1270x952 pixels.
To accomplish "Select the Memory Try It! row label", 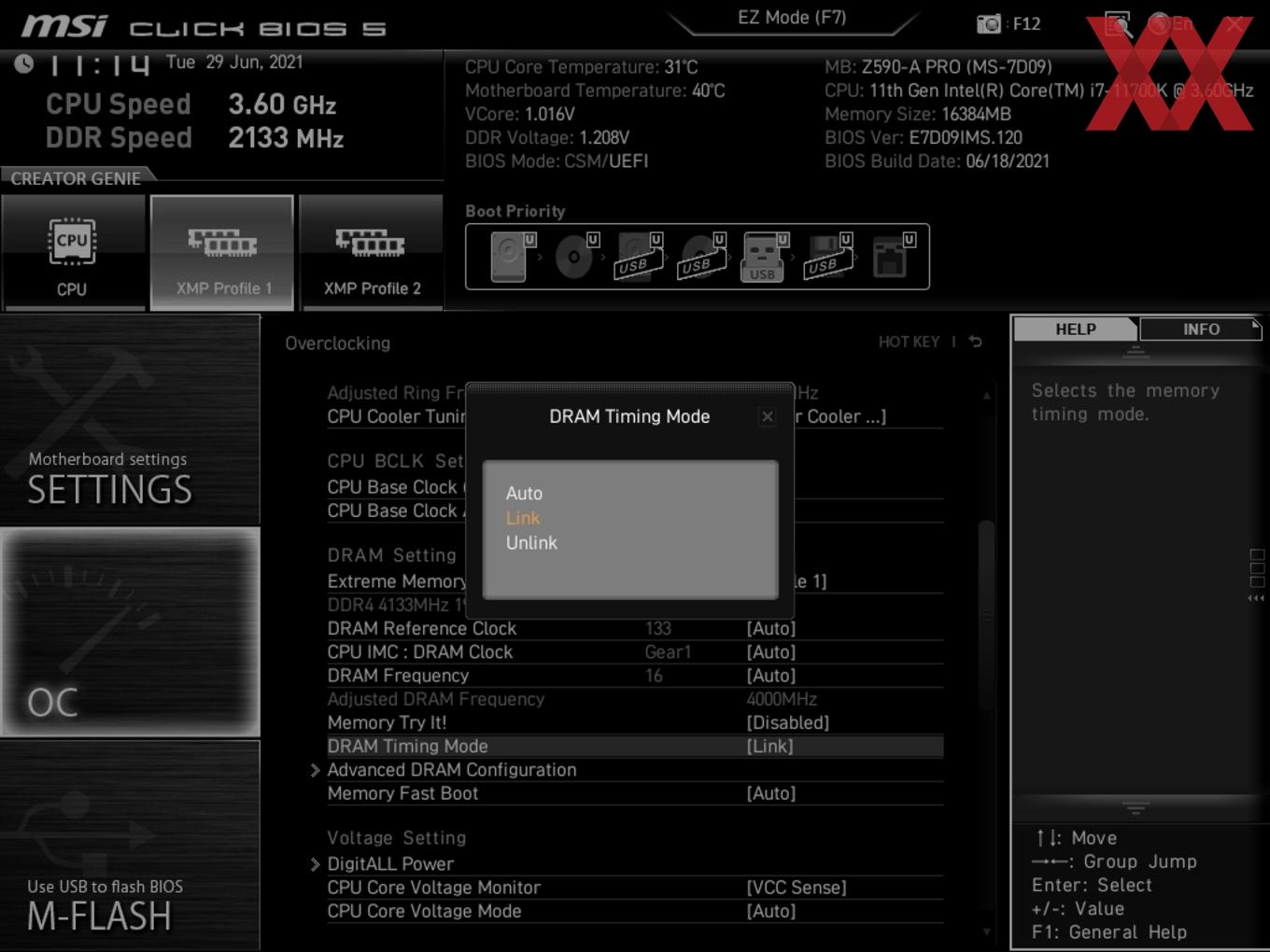I will [387, 722].
